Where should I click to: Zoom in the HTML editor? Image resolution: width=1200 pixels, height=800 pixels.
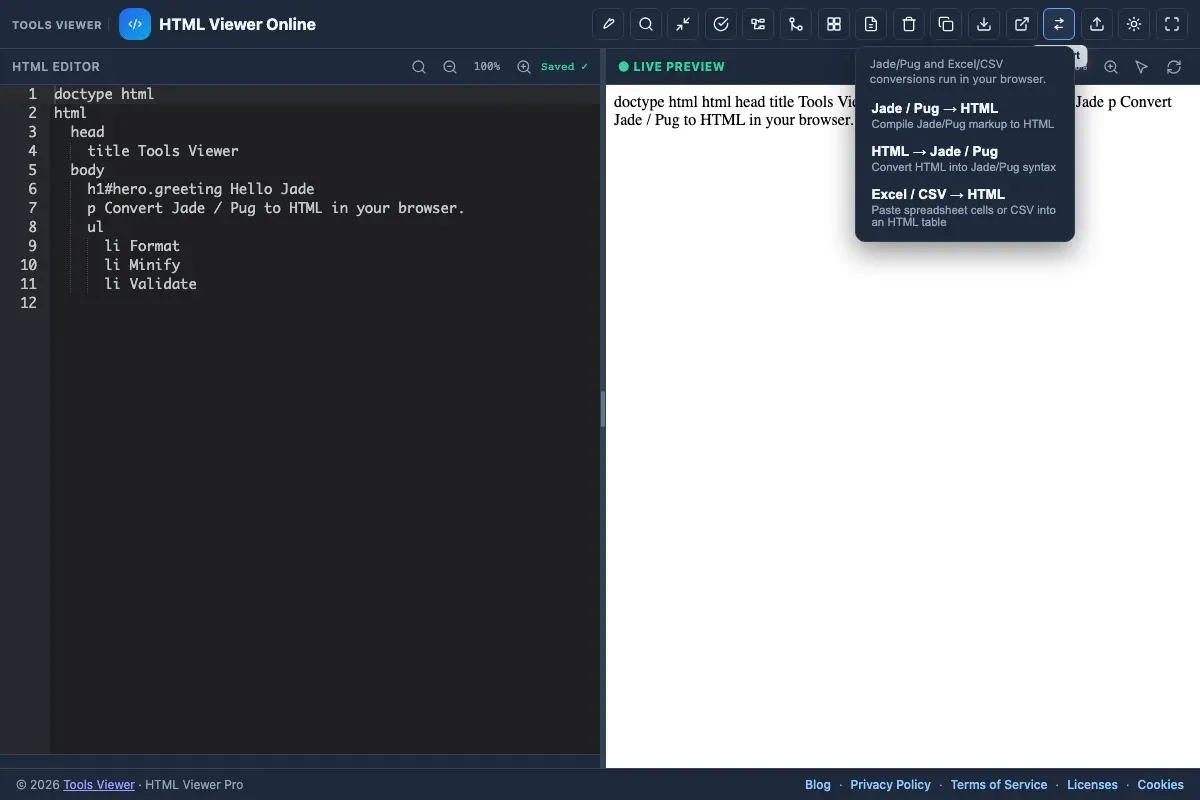point(524,67)
